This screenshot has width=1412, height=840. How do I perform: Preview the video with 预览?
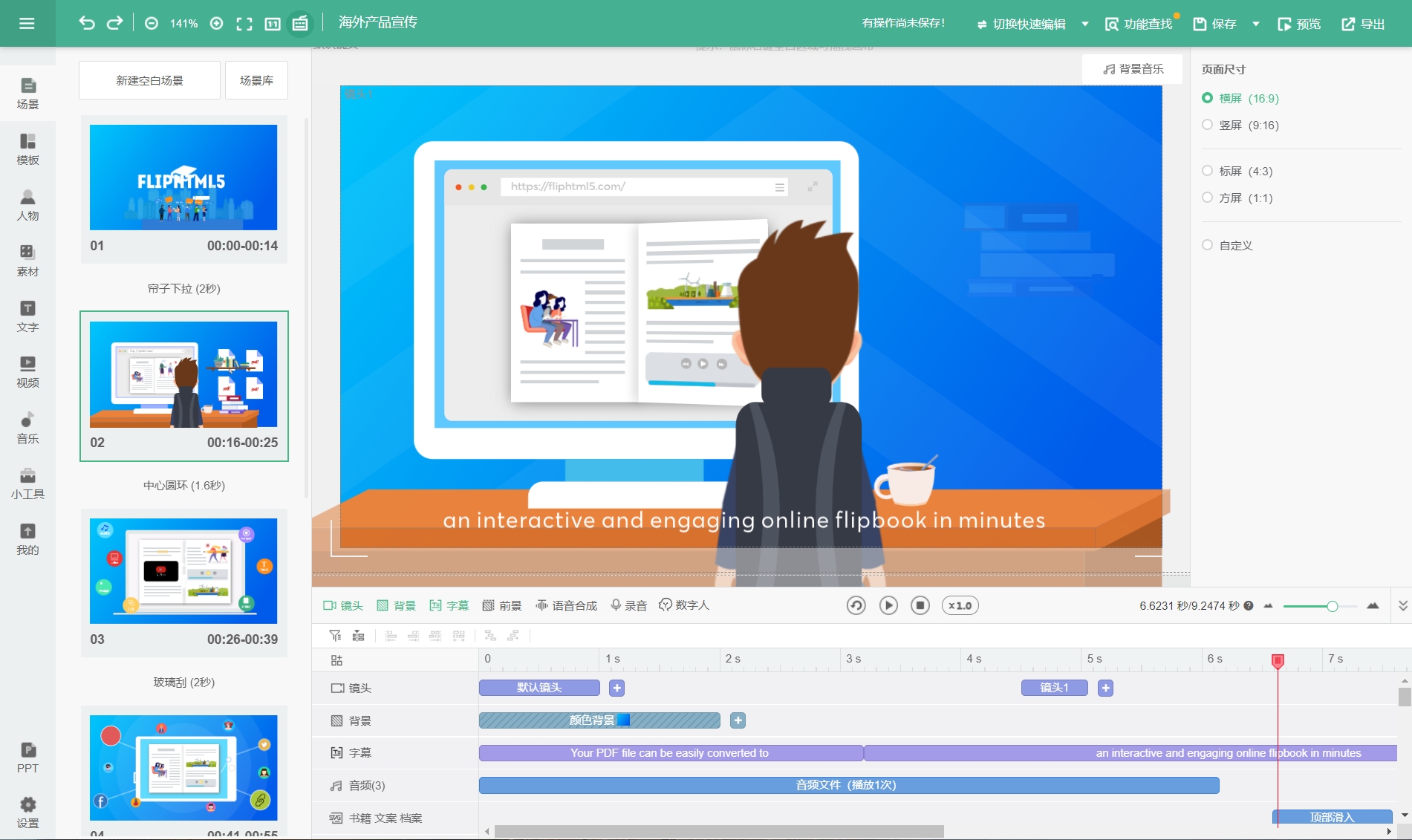[1299, 24]
